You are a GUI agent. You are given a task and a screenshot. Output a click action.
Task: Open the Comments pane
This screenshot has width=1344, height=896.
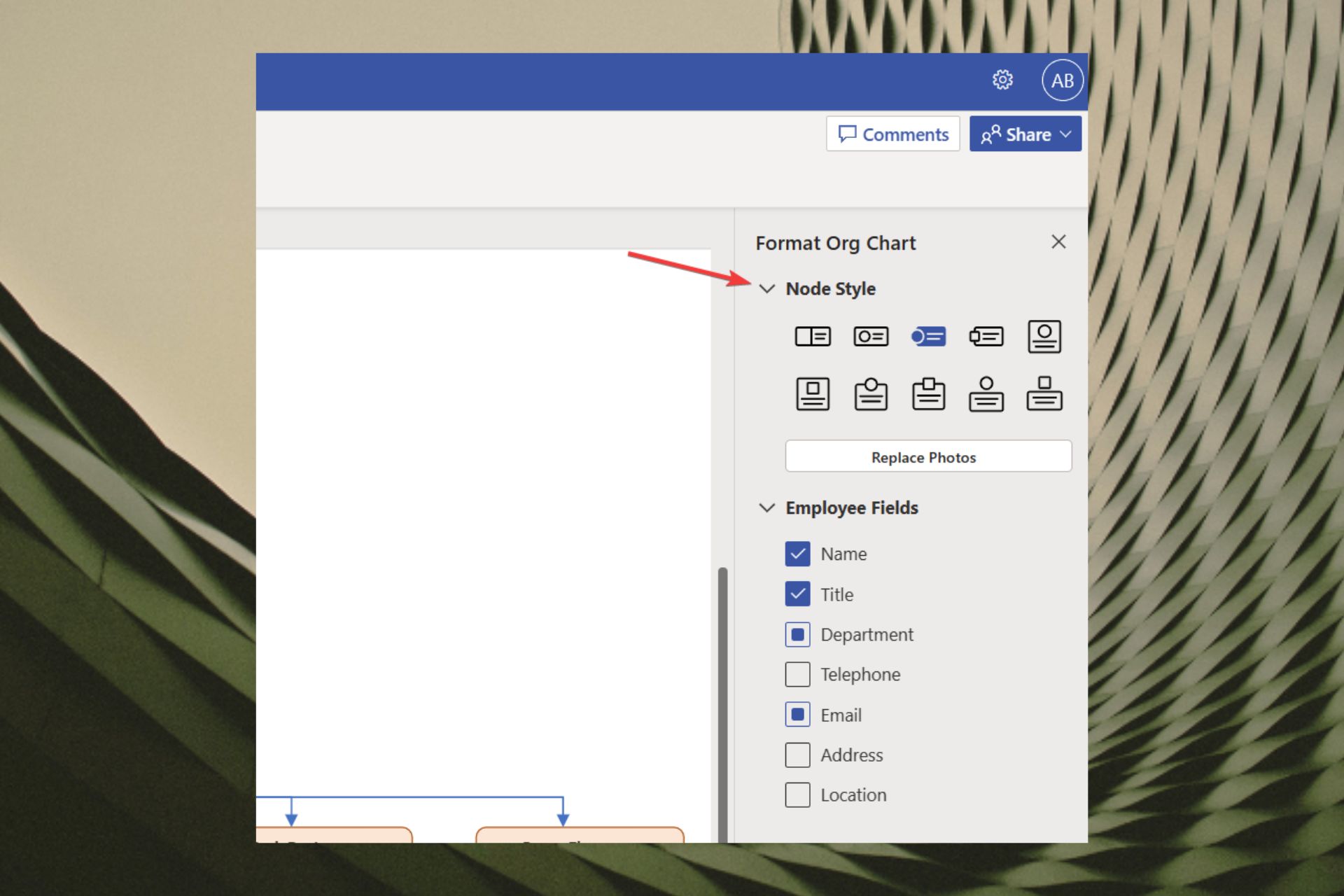tap(892, 134)
